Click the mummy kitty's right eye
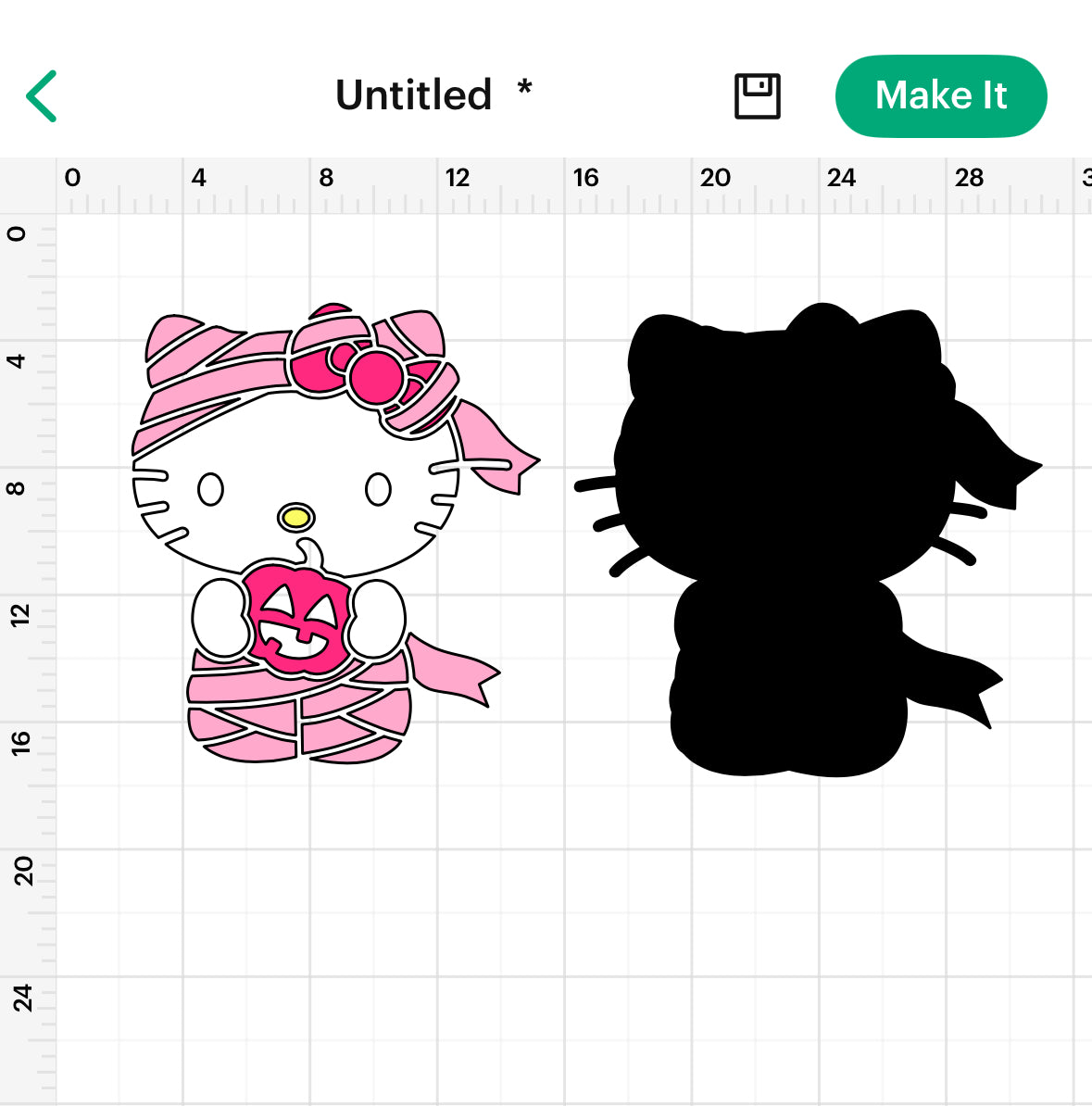Image resolution: width=1092 pixels, height=1106 pixels. tap(378, 489)
